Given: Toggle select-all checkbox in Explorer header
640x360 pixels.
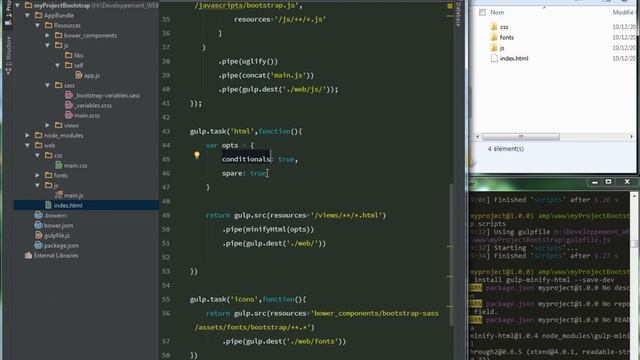Looking at the screenshot, I should click(x=482, y=13).
